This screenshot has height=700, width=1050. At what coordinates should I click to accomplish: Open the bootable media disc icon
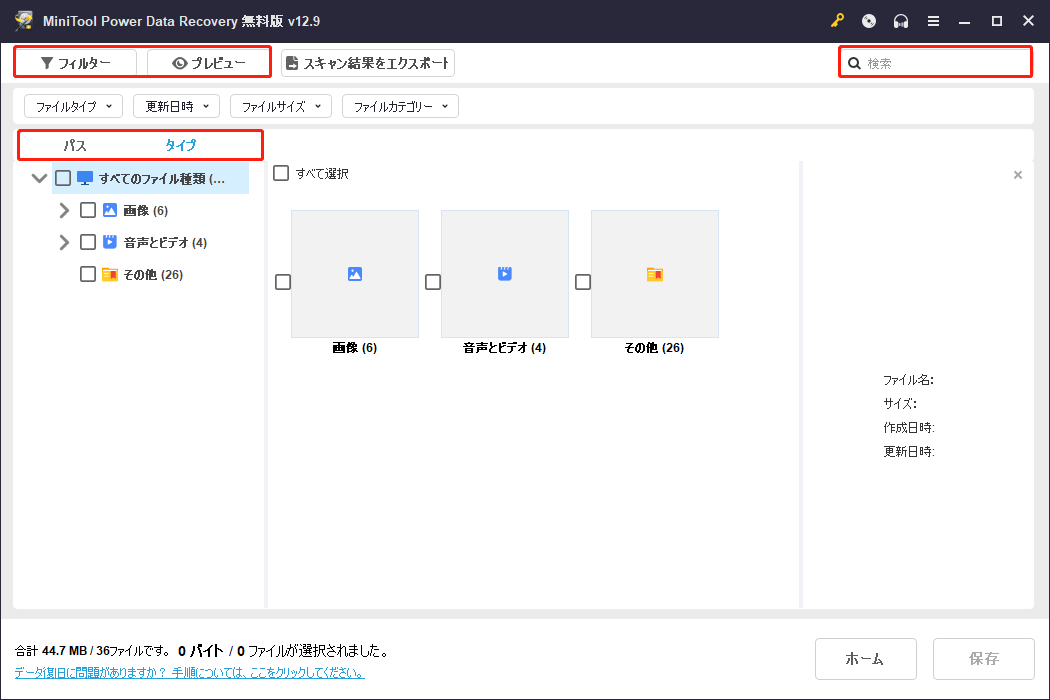pos(869,21)
